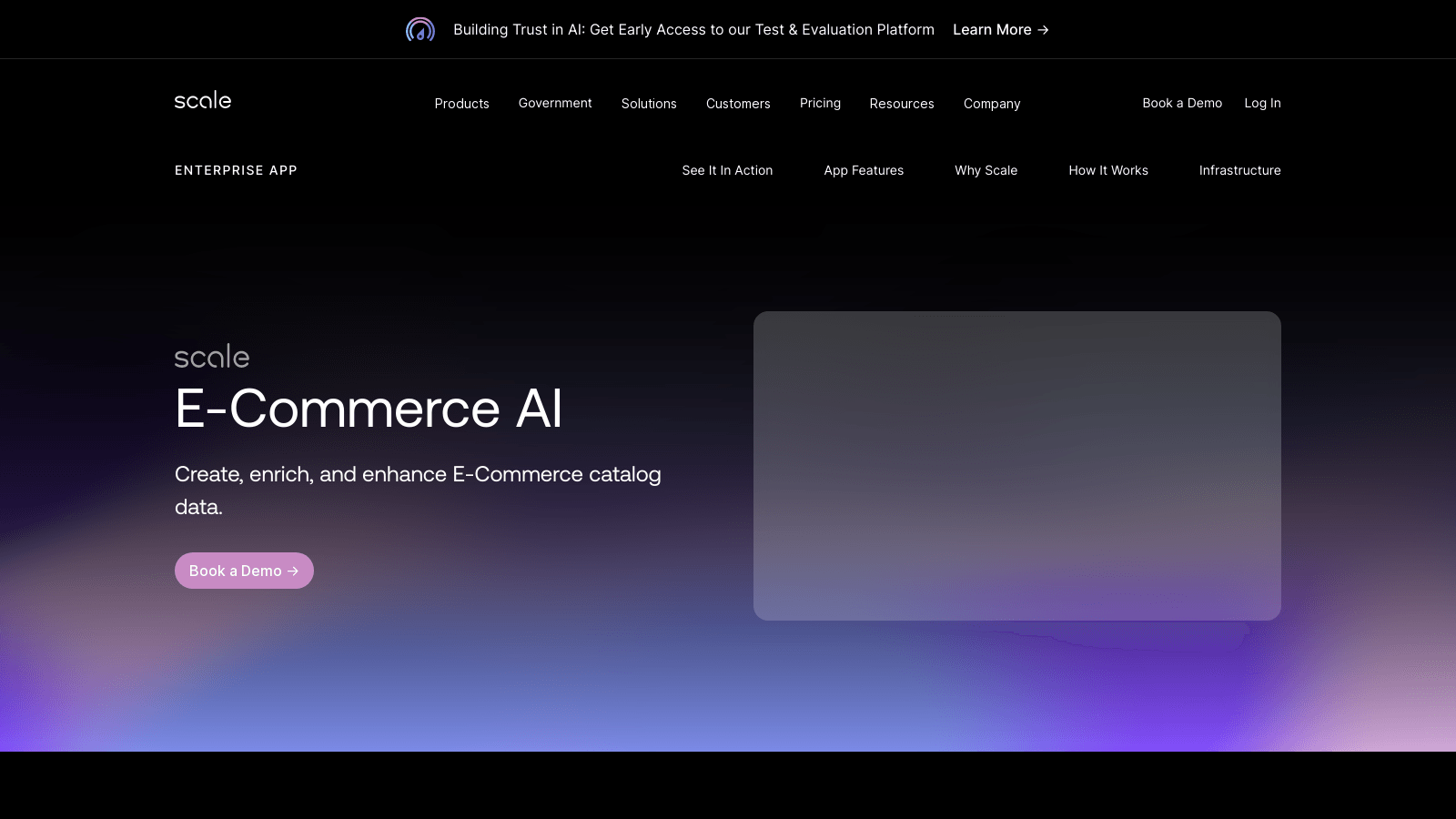Click the pink Book a Demo button
The image size is (1456, 819).
pyautogui.click(x=244, y=571)
